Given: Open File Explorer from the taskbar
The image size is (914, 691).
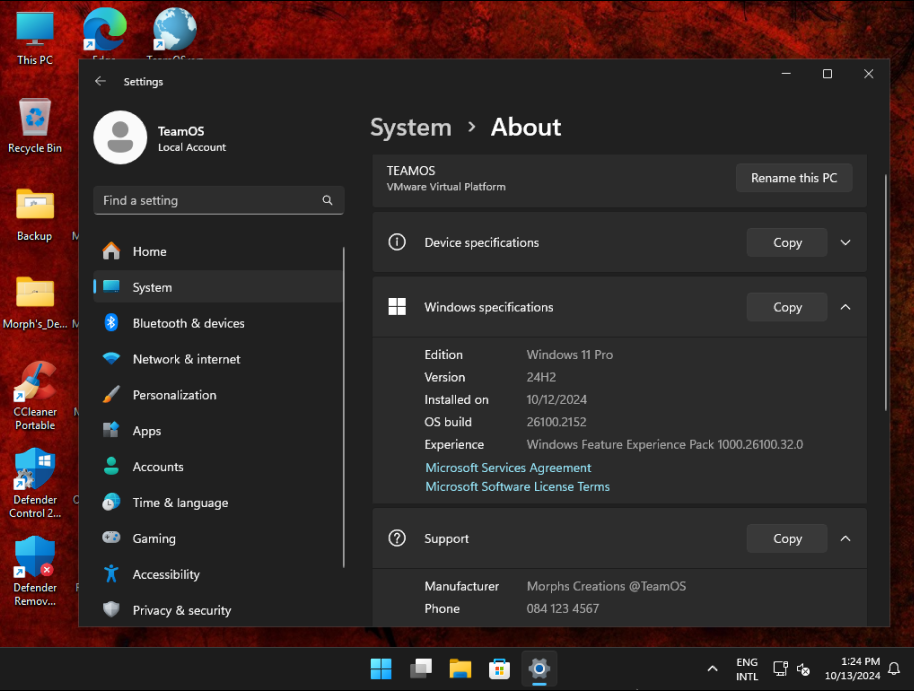Looking at the screenshot, I should [x=460, y=668].
